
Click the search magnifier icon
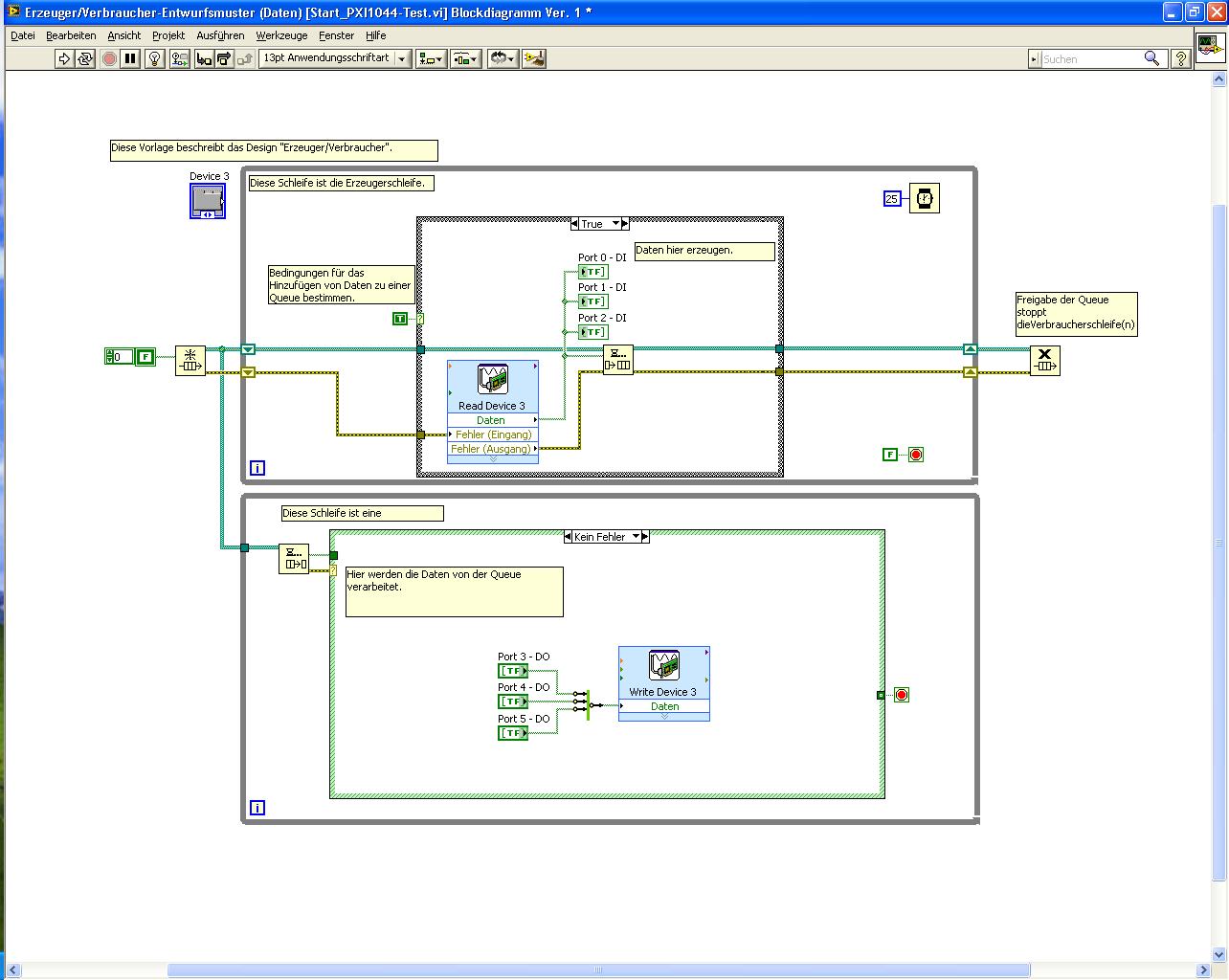[1152, 59]
